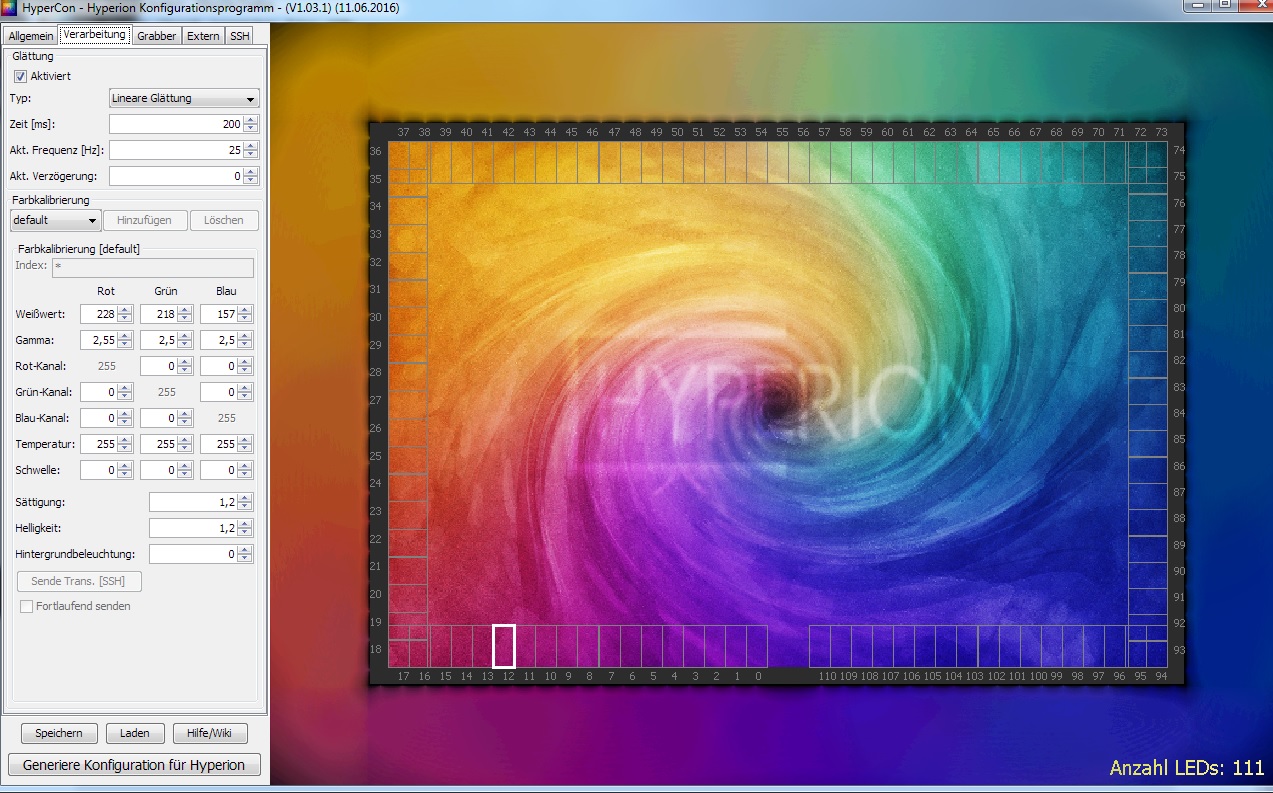Increase red Weißwert using up arrow
1273x793 pixels.
click(x=125, y=310)
